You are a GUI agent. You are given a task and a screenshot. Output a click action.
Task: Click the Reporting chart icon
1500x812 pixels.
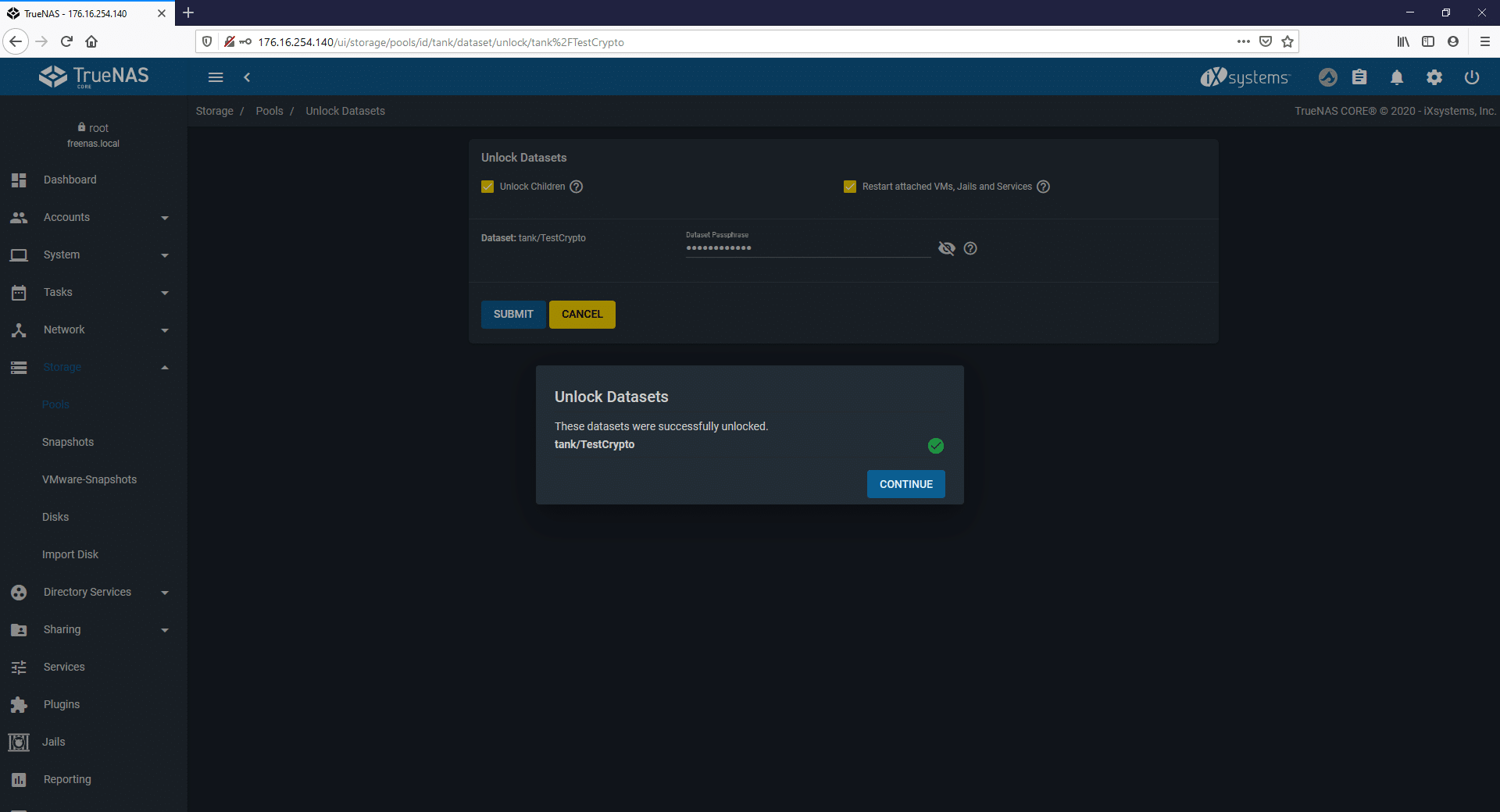click(19, 780)
